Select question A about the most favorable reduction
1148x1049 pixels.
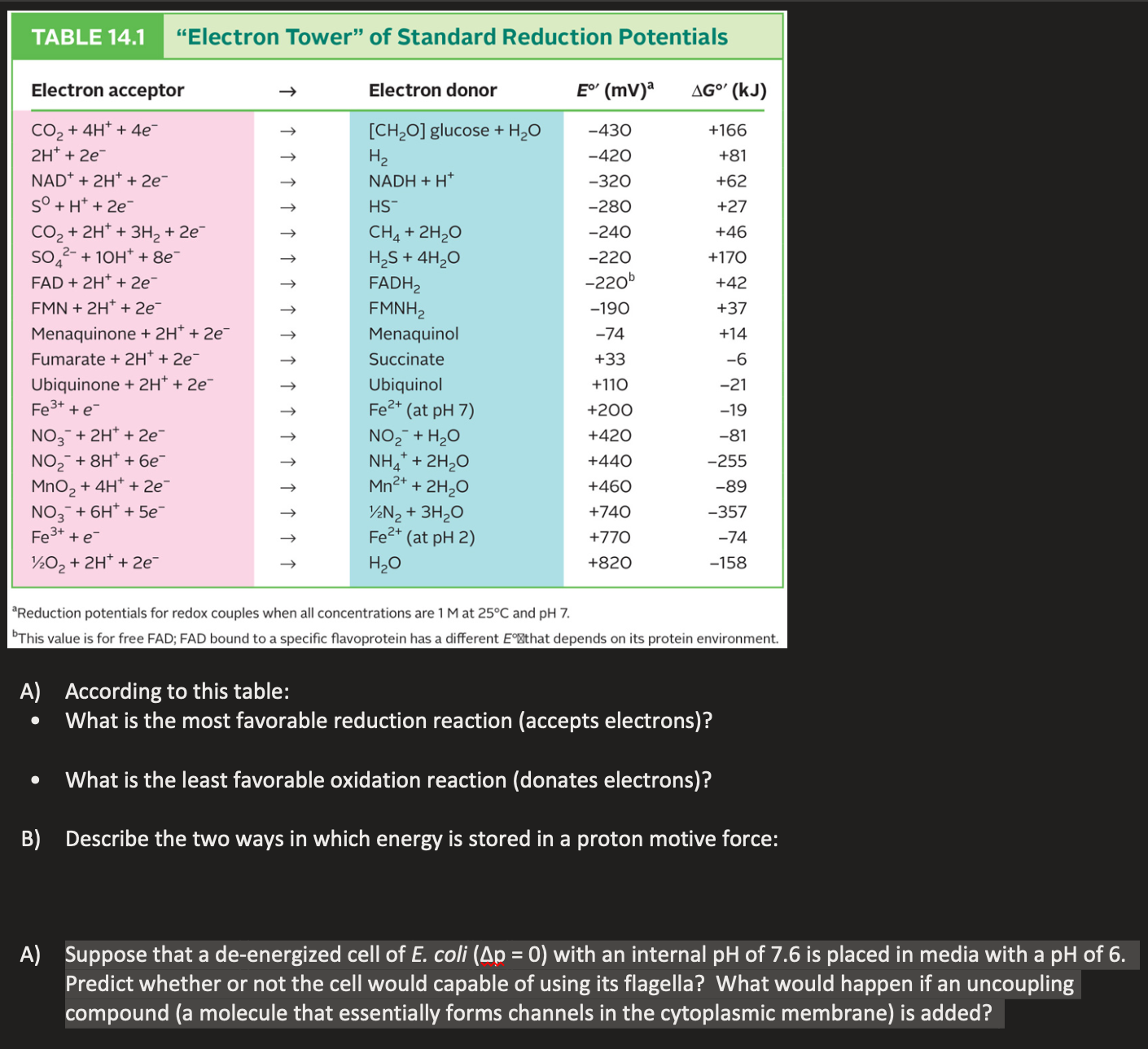(x=389, y=721)
